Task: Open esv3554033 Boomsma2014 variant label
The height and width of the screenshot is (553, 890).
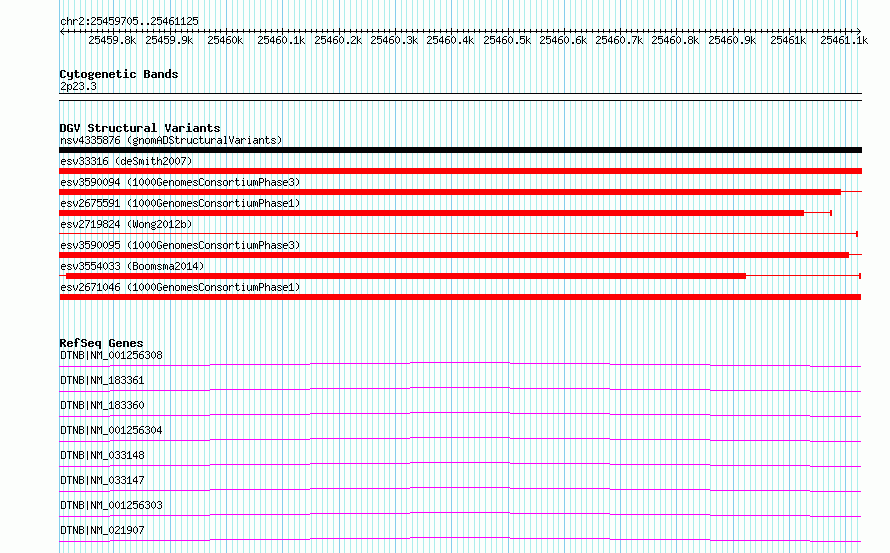Action: click(x=132, y=266)
